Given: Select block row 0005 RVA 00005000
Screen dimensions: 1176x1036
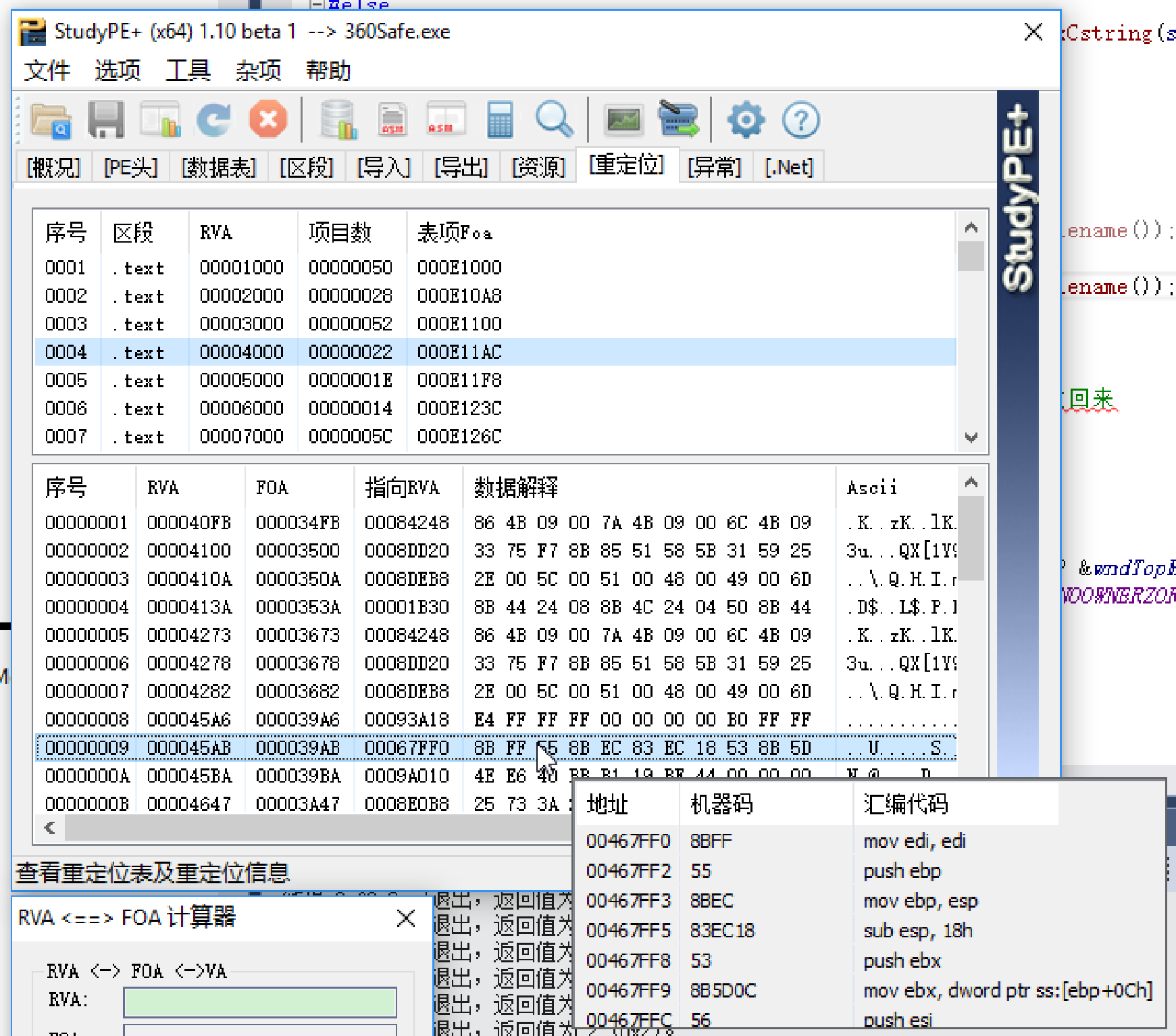Looking at the screenshot, I should click(495, 380).
